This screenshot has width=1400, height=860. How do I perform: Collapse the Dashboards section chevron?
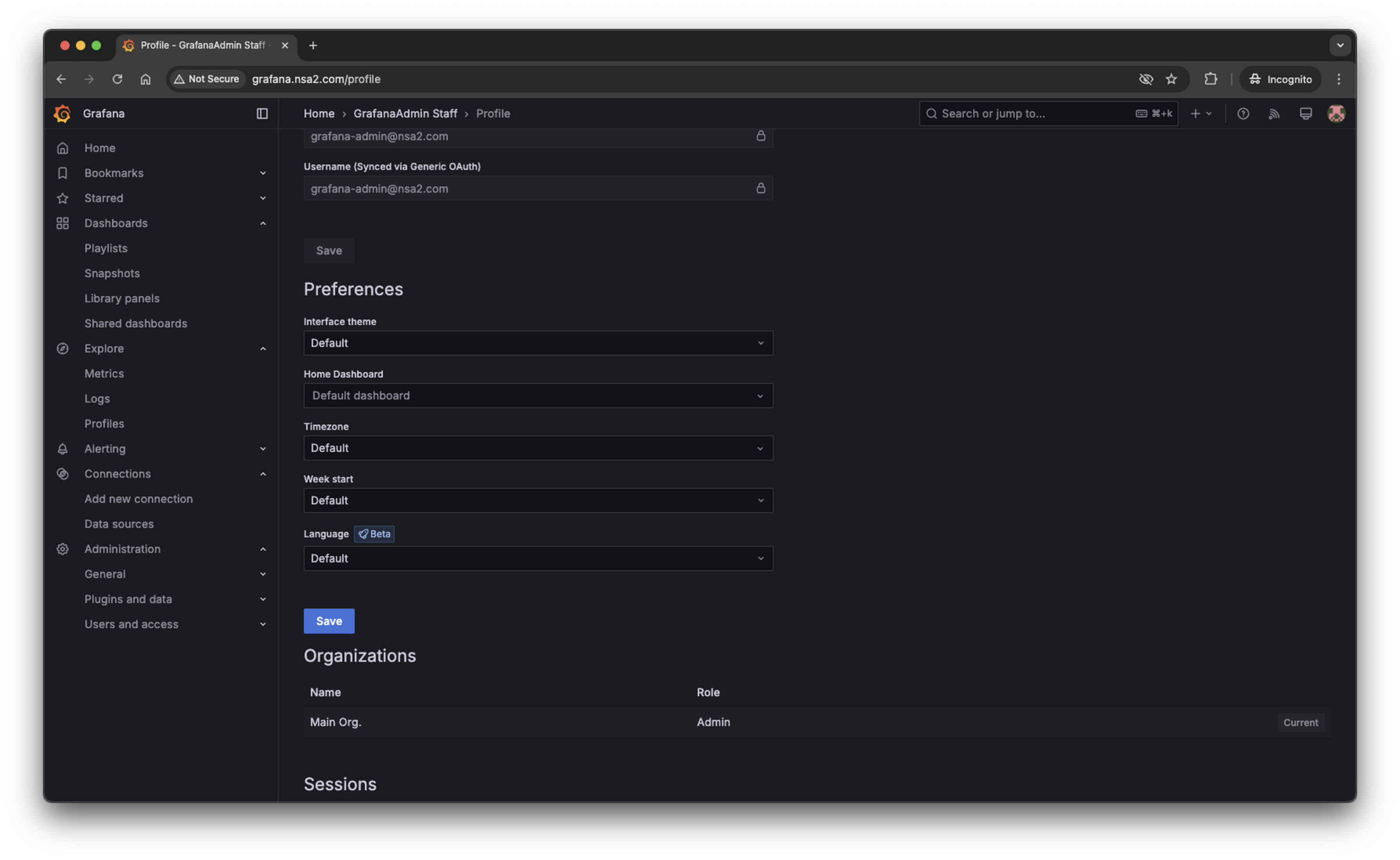[263, 223]
